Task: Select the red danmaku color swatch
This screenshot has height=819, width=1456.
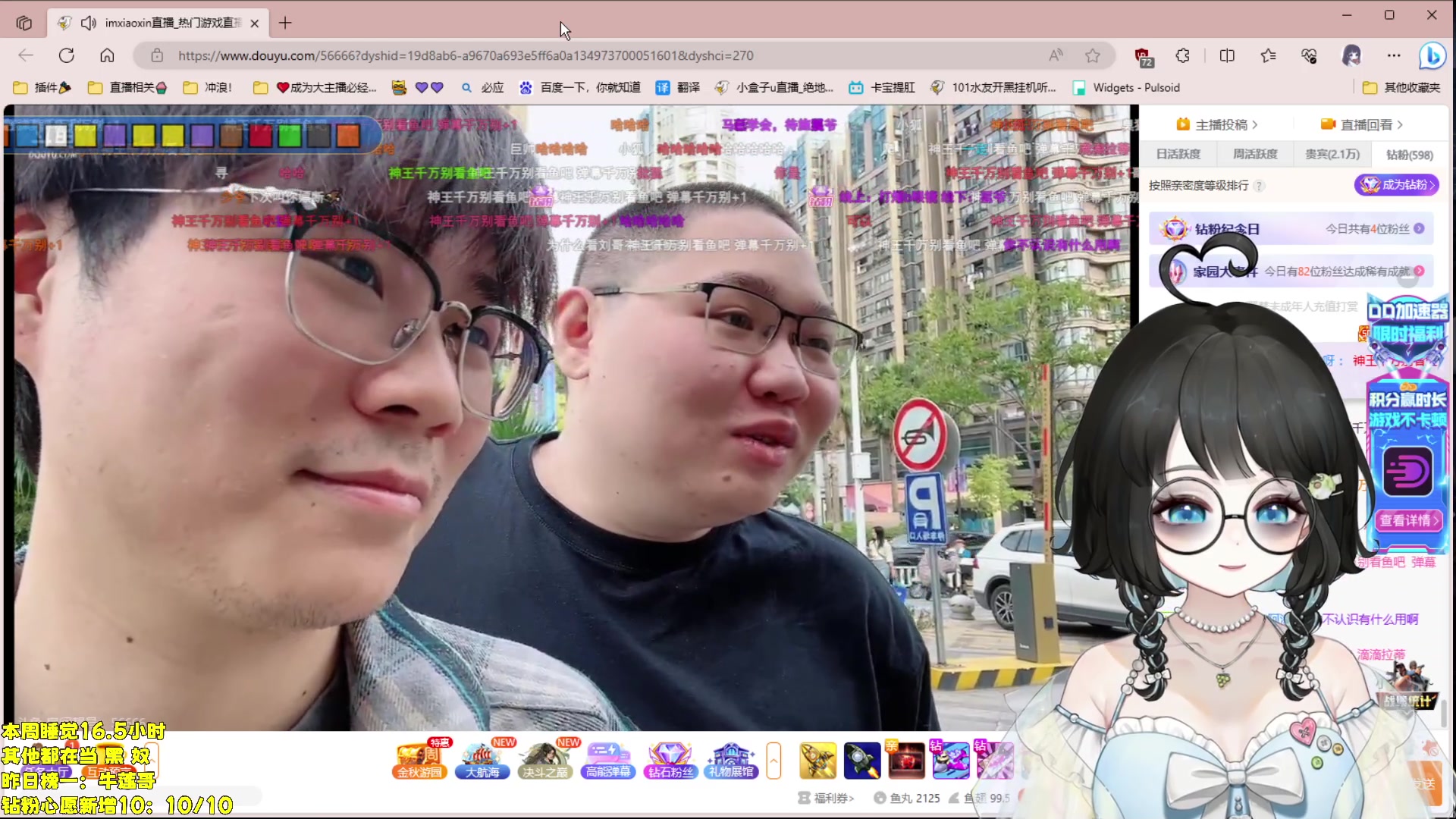Action: [x=261, y=135]
